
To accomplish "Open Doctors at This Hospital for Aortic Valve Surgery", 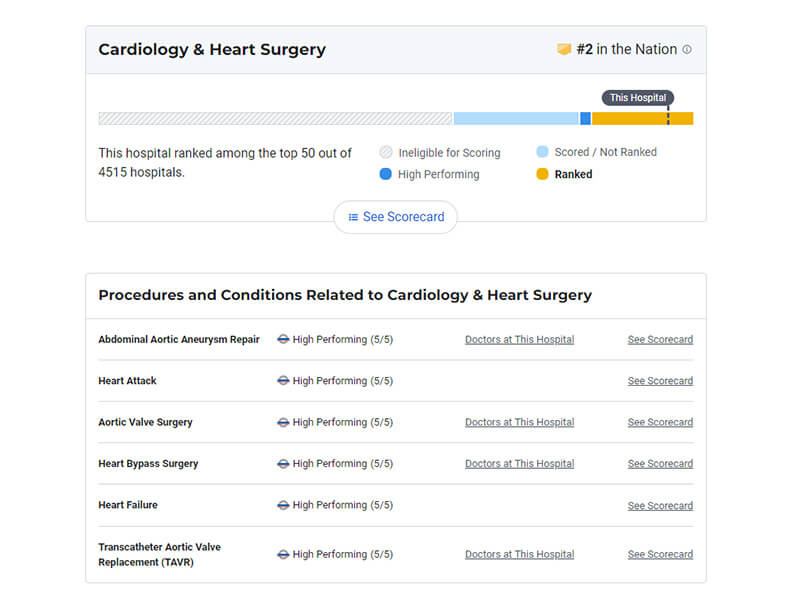I will coord(519,422).
